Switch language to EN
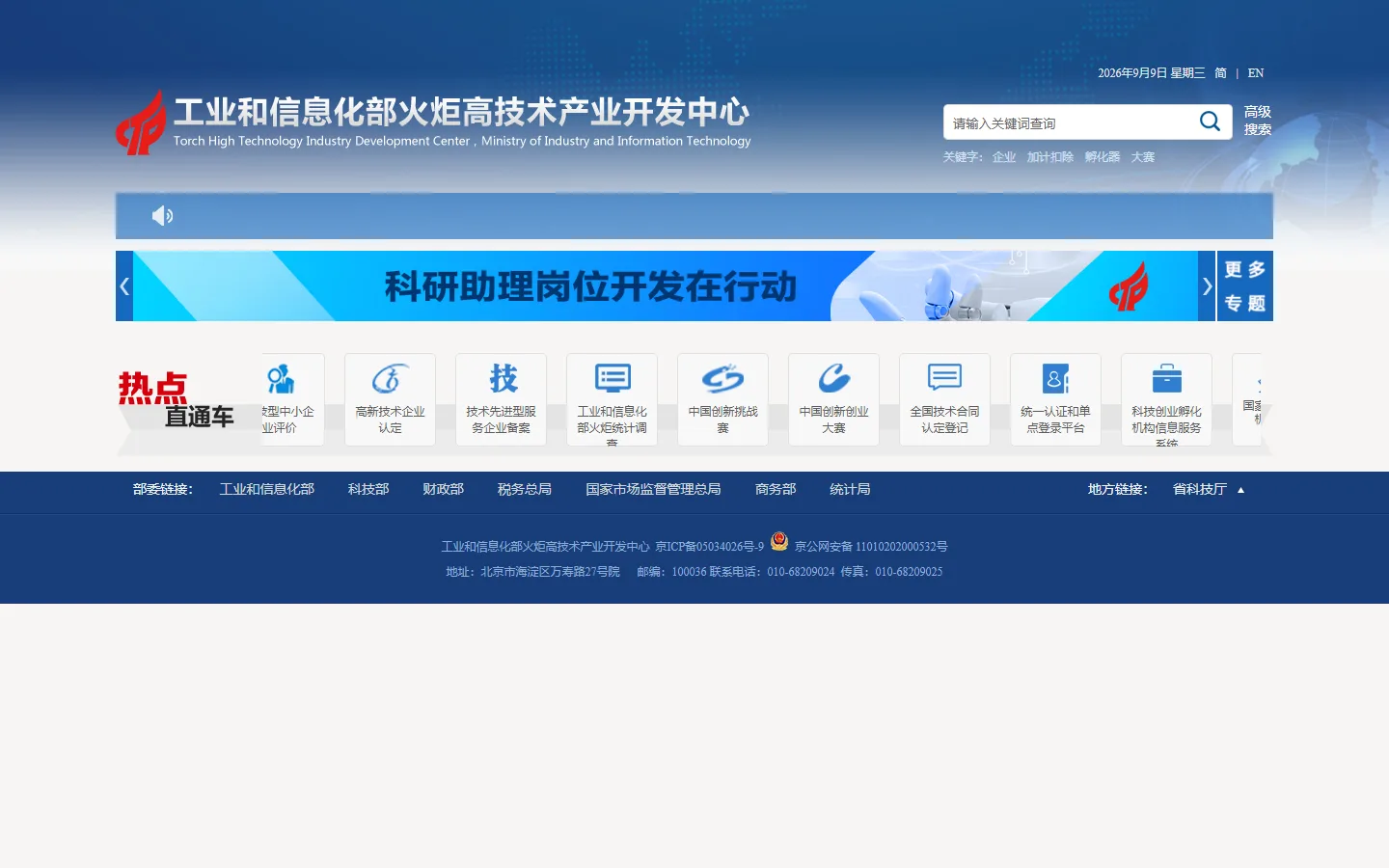 tap(1256, 73)
